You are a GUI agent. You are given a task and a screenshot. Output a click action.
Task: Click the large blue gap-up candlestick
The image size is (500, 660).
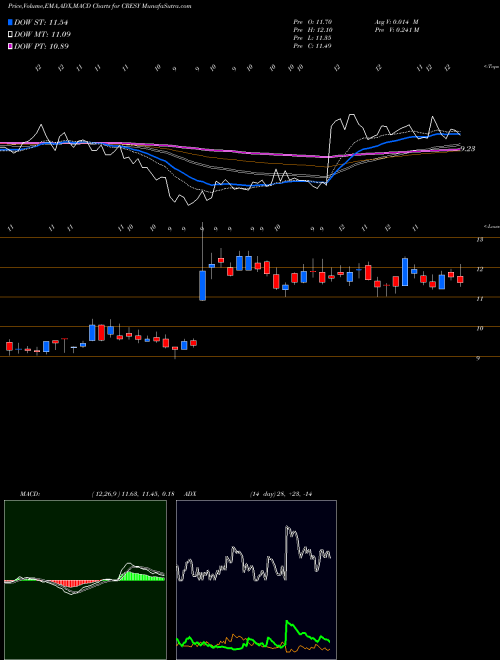tap(202, 286)
